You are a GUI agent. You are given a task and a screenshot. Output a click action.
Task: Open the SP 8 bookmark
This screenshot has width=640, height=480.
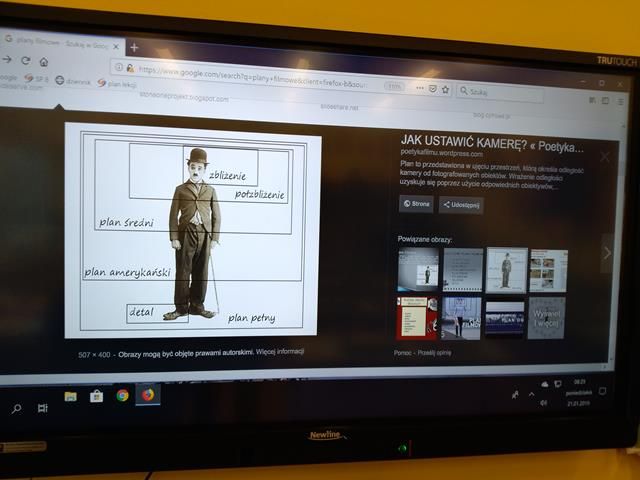point(36,78)
